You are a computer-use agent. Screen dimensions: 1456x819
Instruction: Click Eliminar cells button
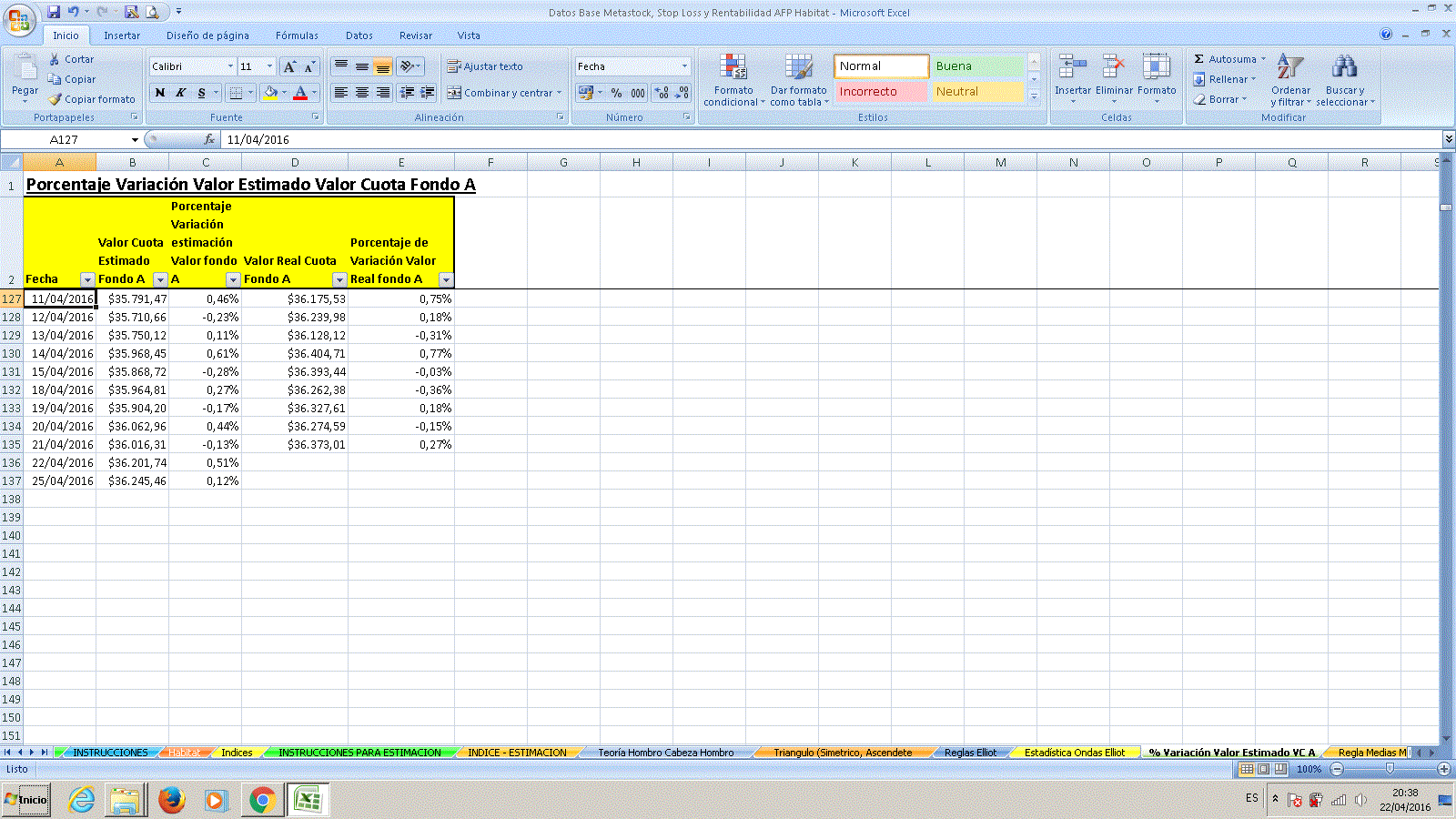coord(1114,80)
